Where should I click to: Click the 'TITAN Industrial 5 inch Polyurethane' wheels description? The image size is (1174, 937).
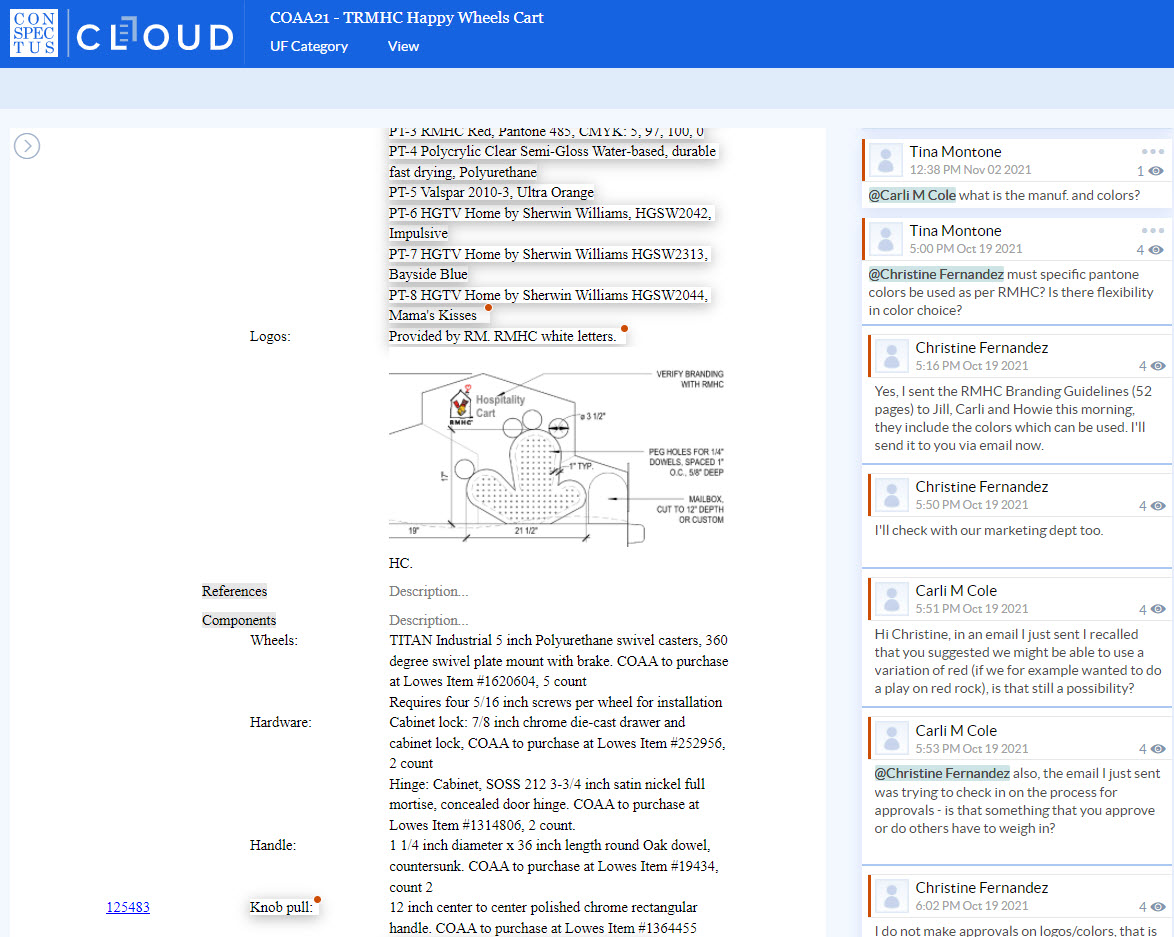click(x=559, y=661)
